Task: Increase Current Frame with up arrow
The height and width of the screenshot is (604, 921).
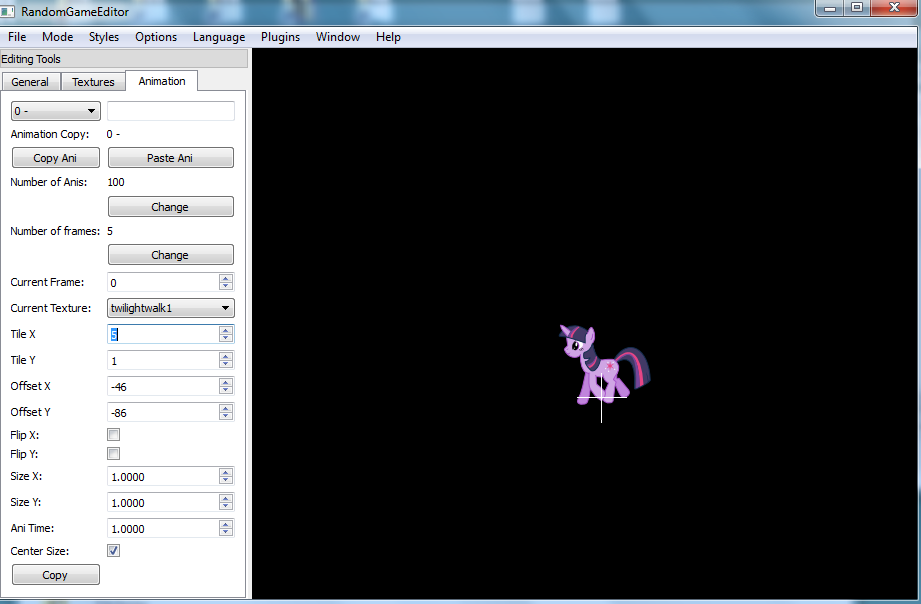Action: (226, 278)
